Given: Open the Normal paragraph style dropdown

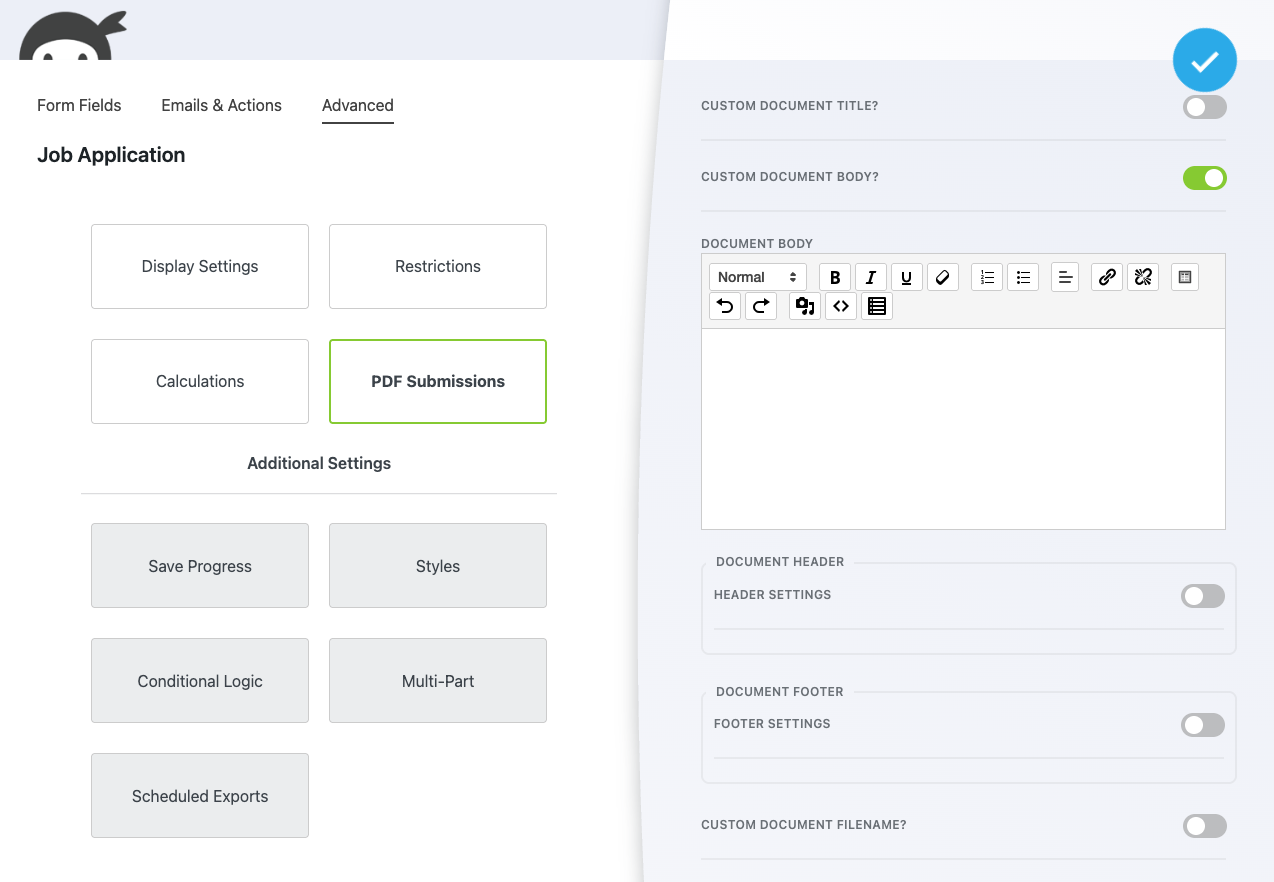Looking at the screenshot, I should point(757,277).
